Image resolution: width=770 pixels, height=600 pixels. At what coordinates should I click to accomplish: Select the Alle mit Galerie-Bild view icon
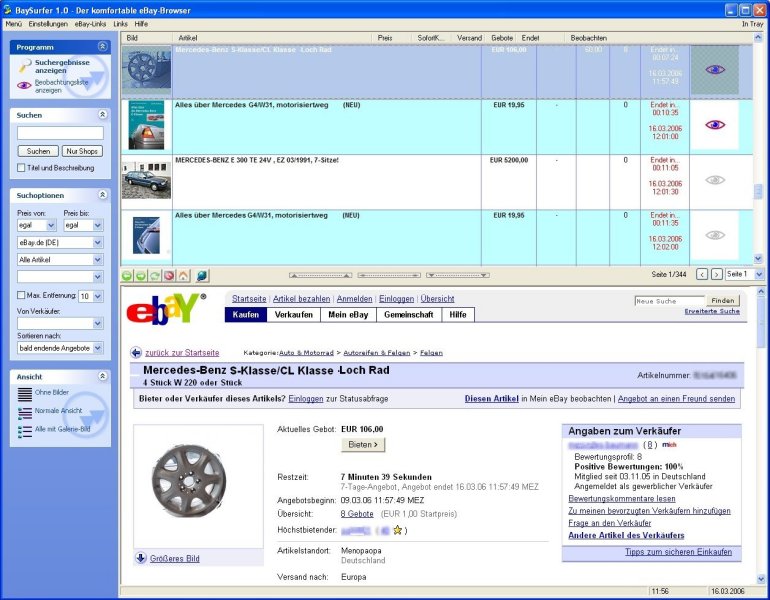coord(25,431)
